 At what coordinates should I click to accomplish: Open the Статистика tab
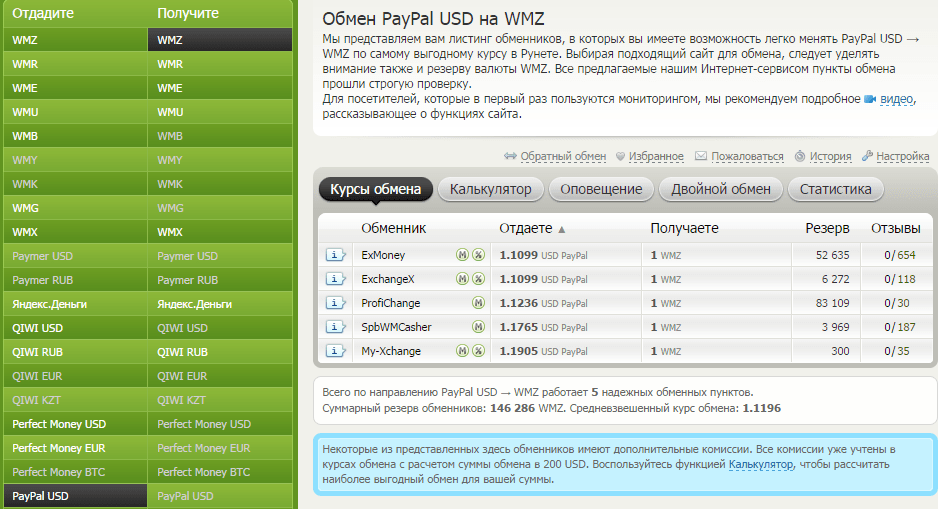coord(836,190)
